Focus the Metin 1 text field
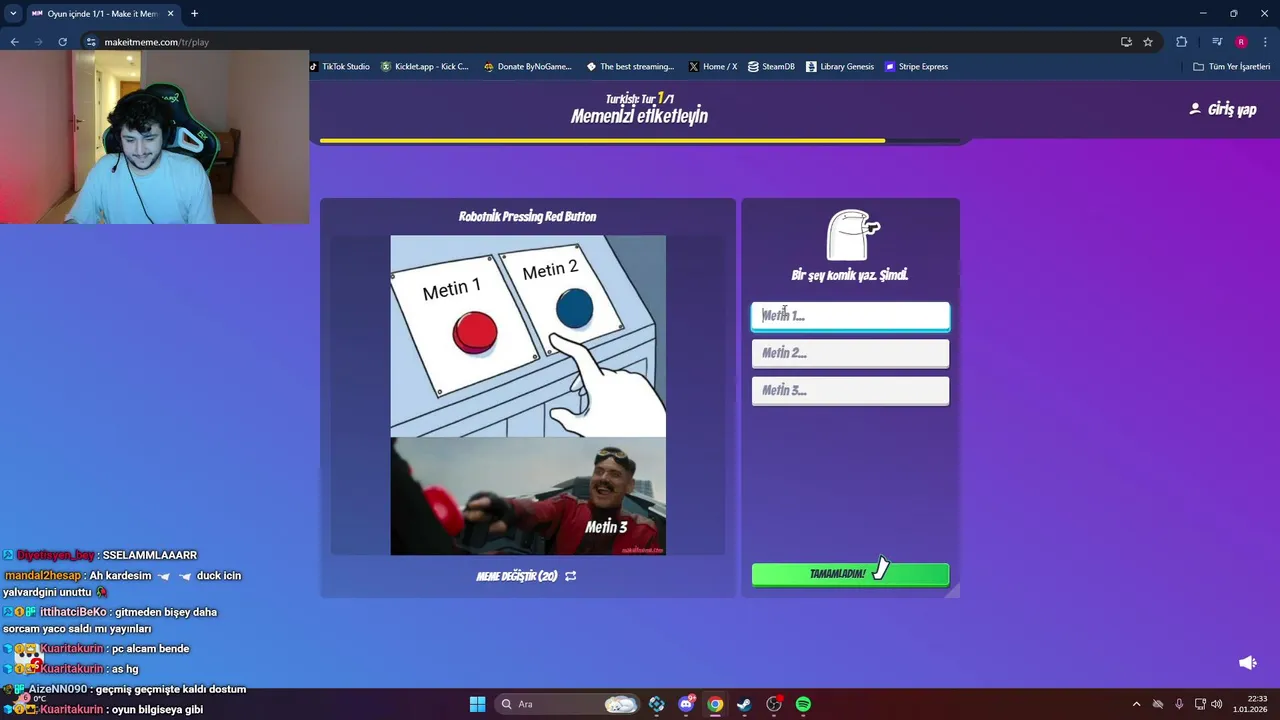 850,316
